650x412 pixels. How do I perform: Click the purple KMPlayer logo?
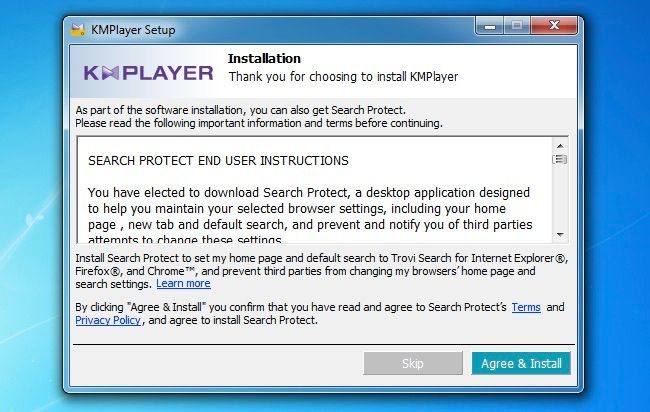148,73
